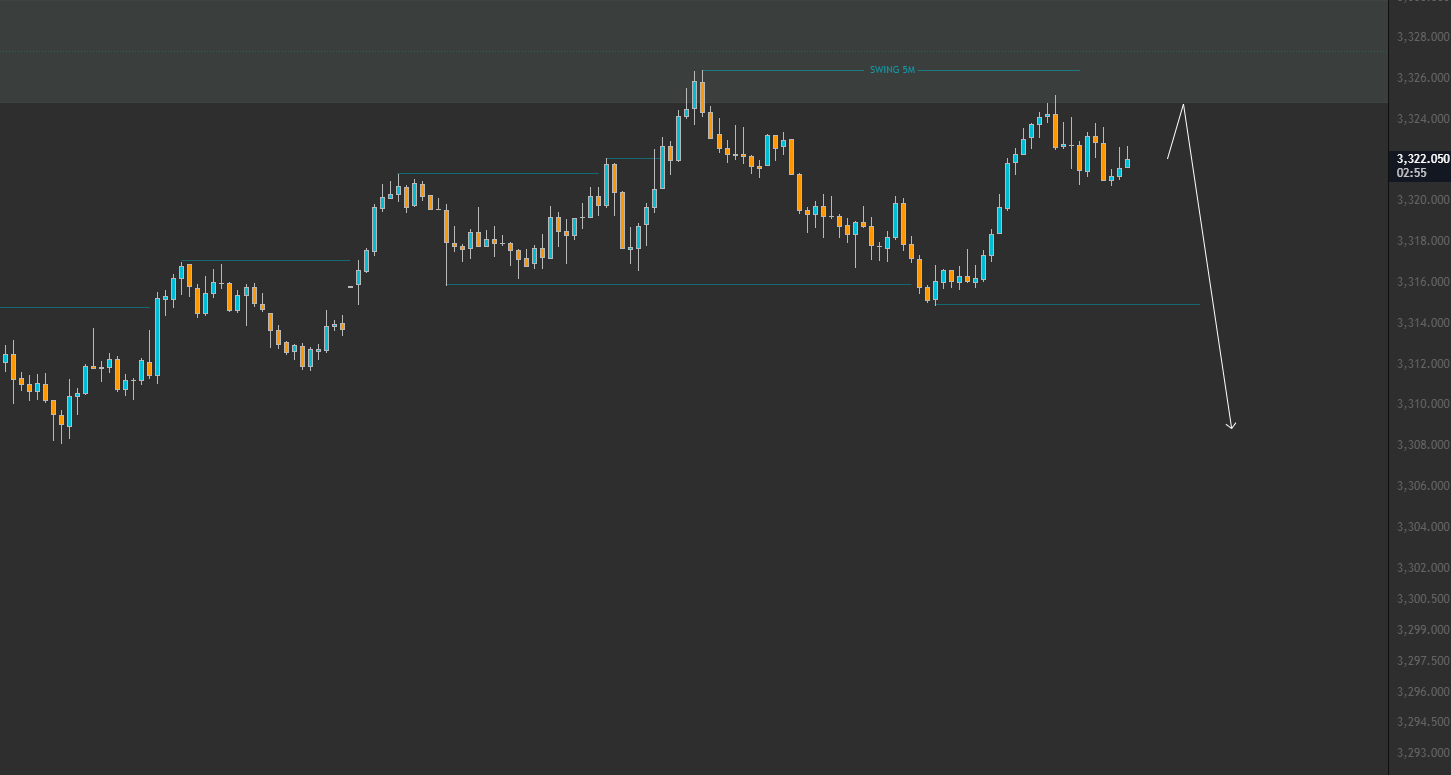
Task: Click the small white dash marker before the gap candle
Action: [350, 287]
